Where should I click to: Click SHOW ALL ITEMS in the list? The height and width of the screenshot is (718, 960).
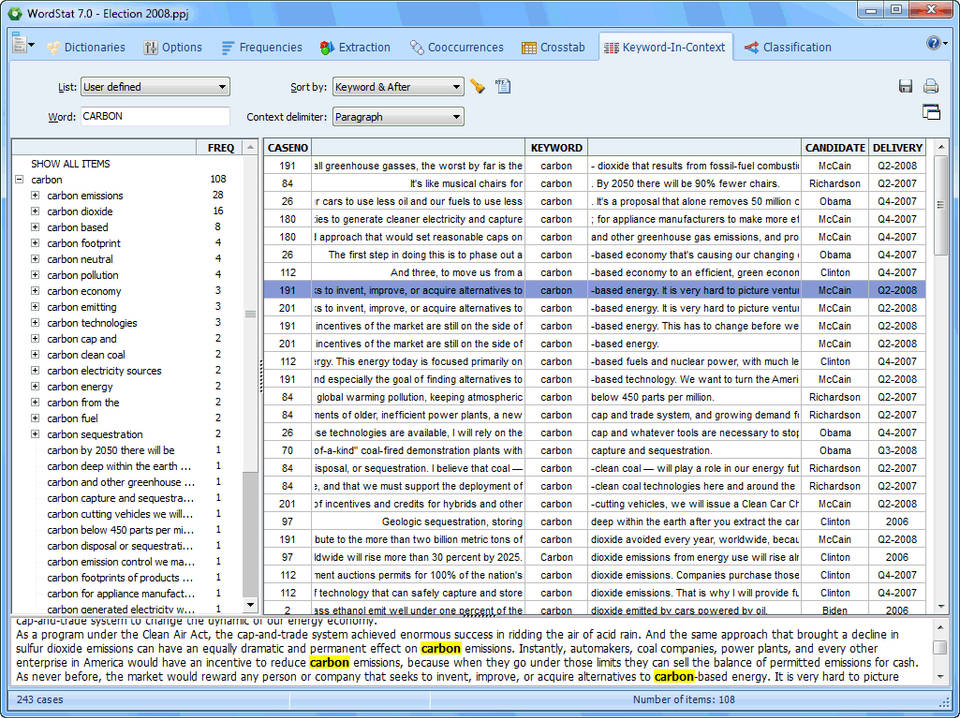pos(70,164)
